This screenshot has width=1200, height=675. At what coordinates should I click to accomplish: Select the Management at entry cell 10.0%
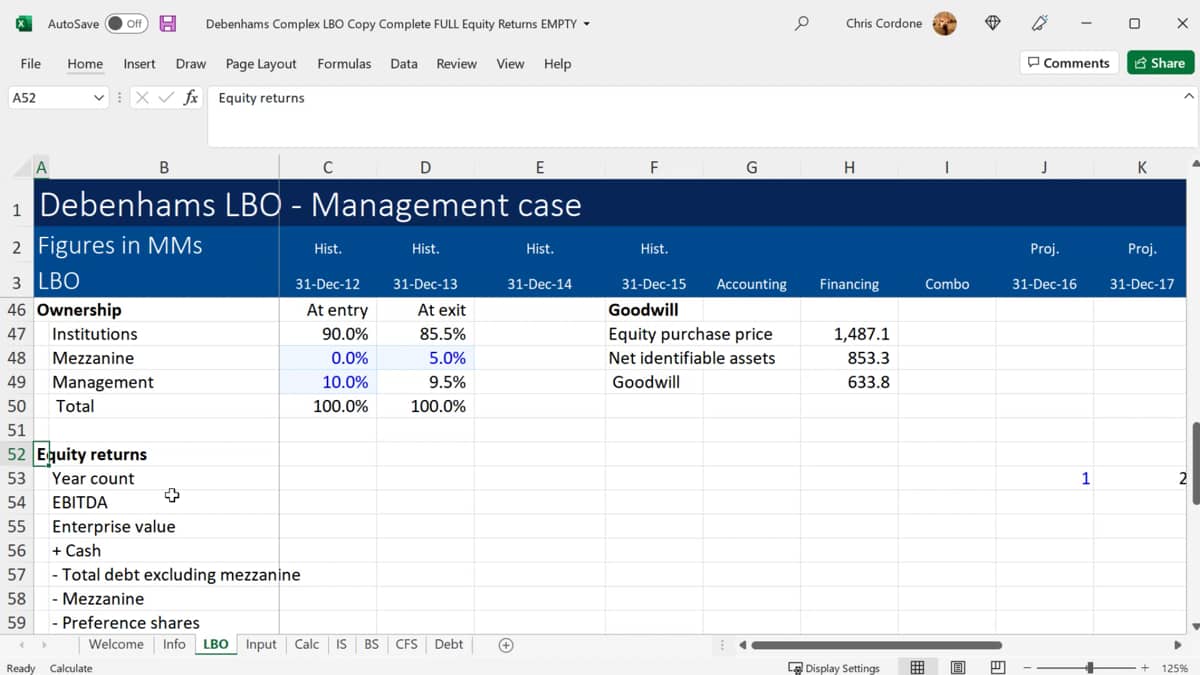click(328, 382)
